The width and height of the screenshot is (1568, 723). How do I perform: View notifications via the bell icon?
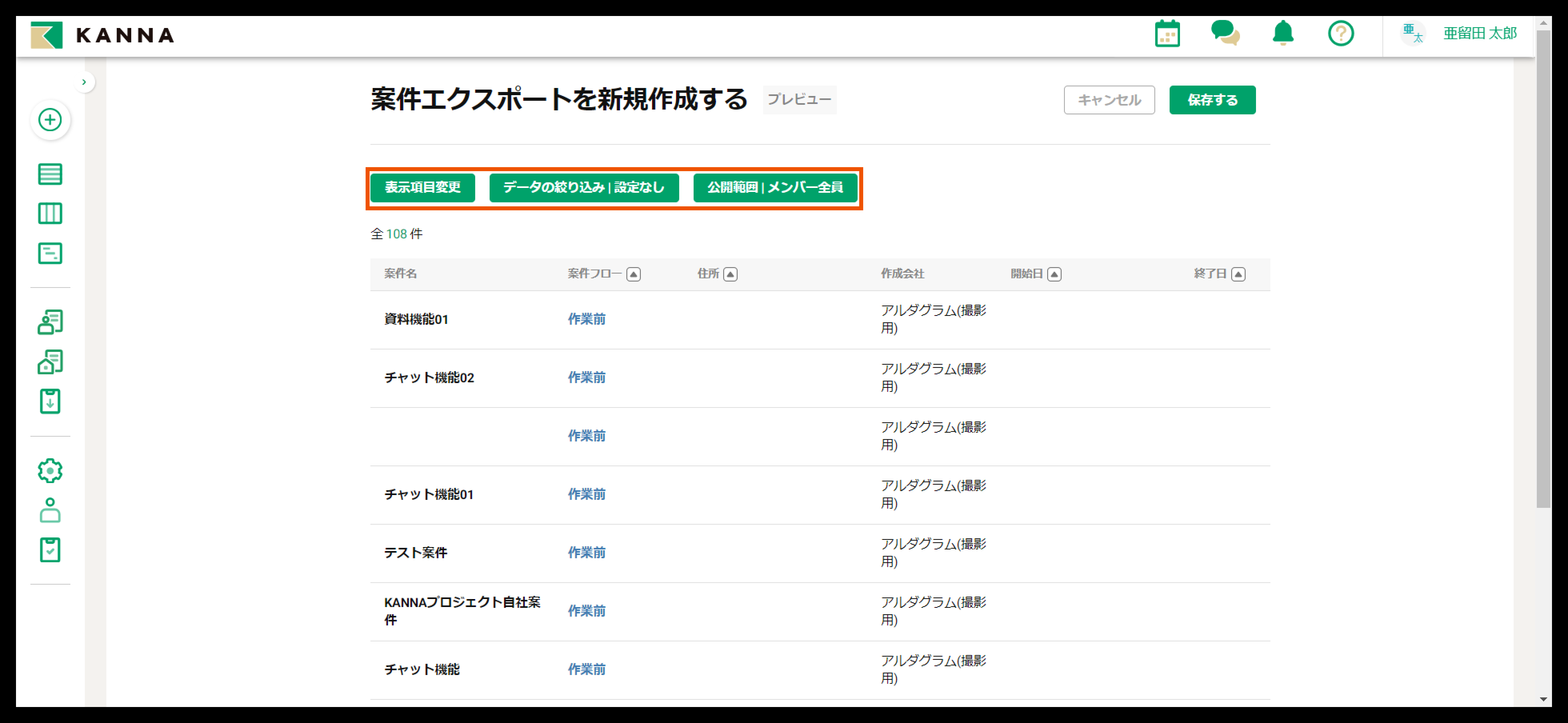coord(1283,34)
